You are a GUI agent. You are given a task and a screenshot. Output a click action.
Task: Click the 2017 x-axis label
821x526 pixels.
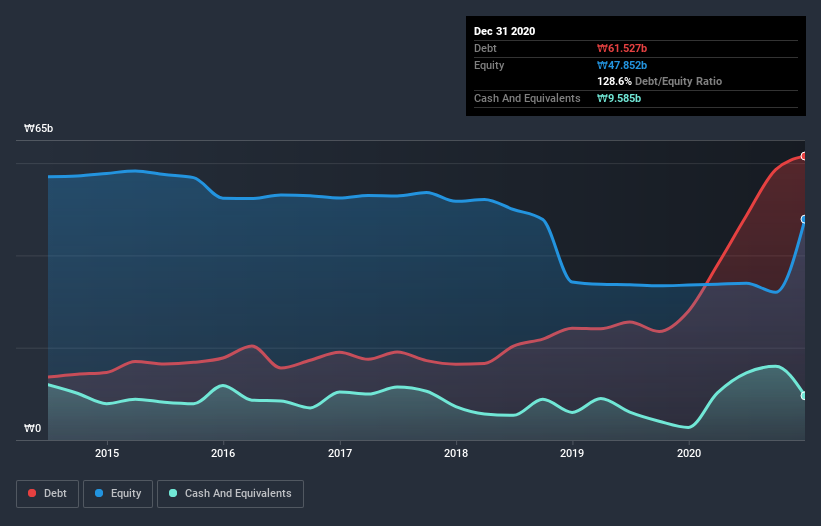pyautogui.click(x=340, y=453)
